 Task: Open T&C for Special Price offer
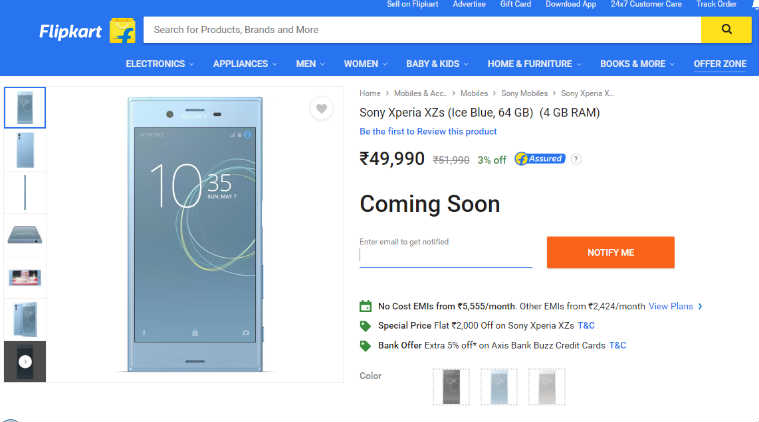click(x=586, y=326)
